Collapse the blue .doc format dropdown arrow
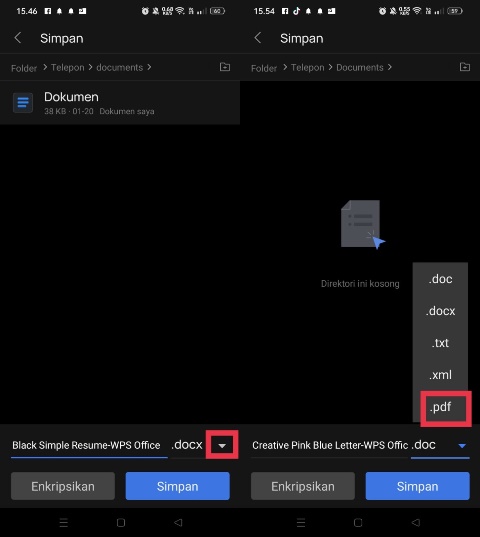 [x=462, y=446]
